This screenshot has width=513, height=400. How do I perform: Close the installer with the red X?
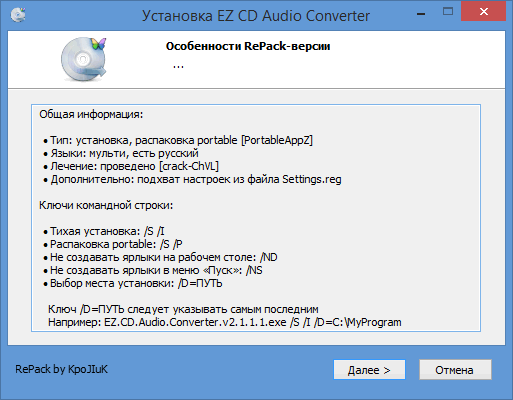click(x=483, y=12)
